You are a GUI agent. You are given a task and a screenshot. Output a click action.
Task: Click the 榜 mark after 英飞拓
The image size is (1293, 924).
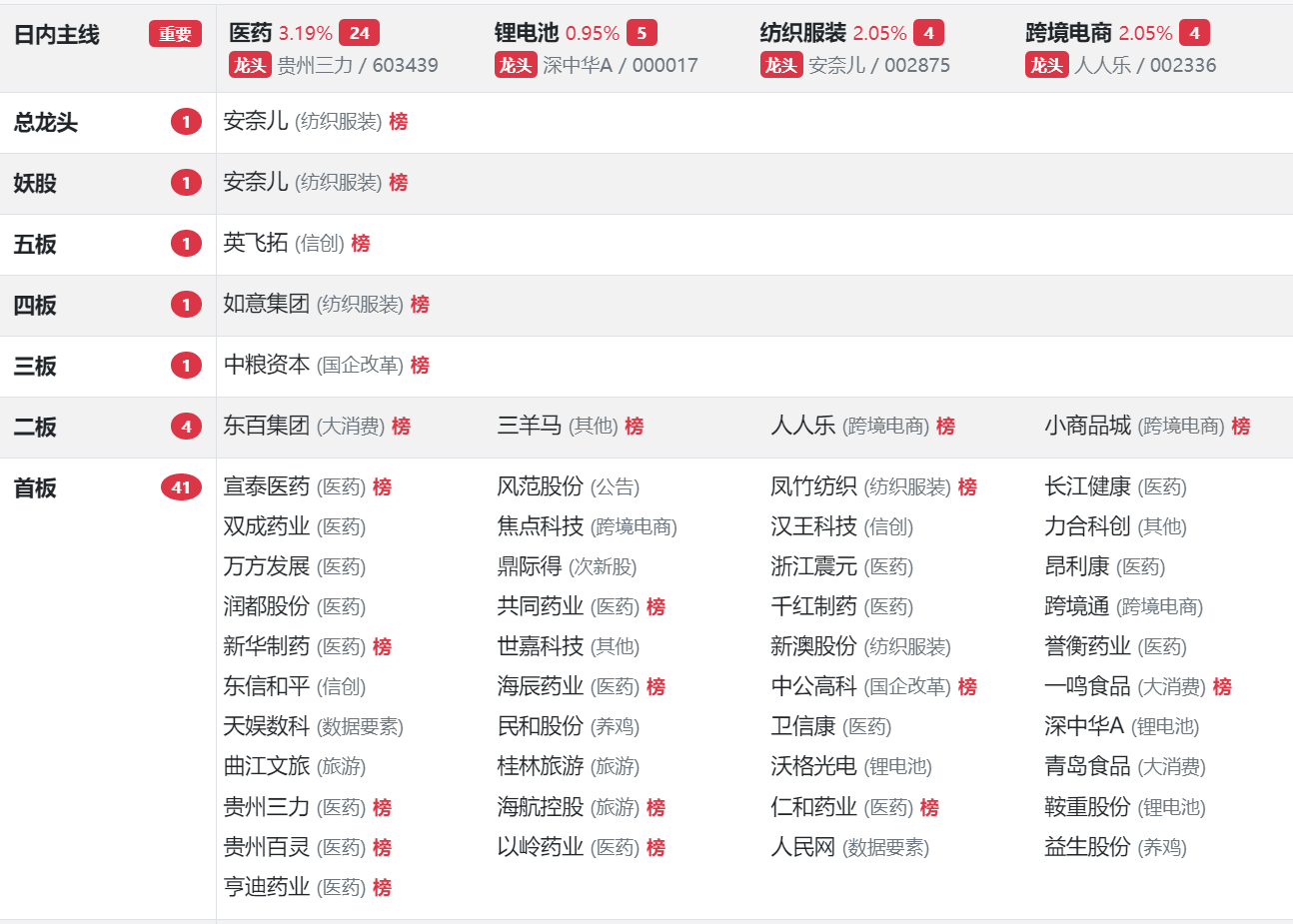(x=361, y=244)
